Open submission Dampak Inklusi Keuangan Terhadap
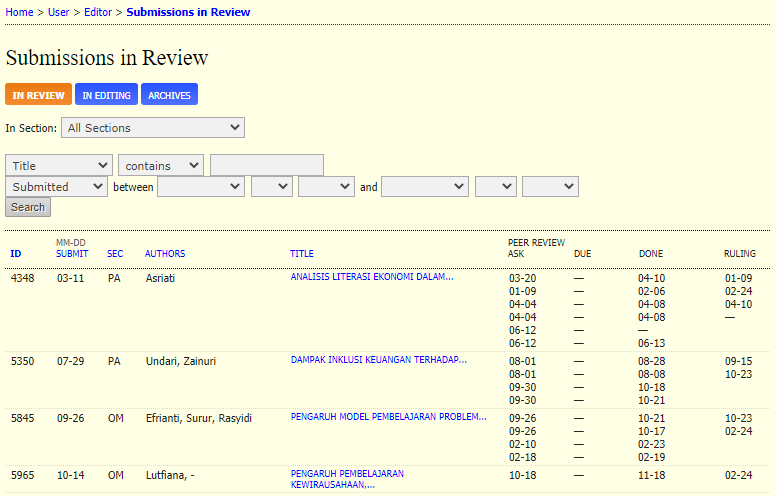The height and width of the screenshot is (496, 776). 378,359
